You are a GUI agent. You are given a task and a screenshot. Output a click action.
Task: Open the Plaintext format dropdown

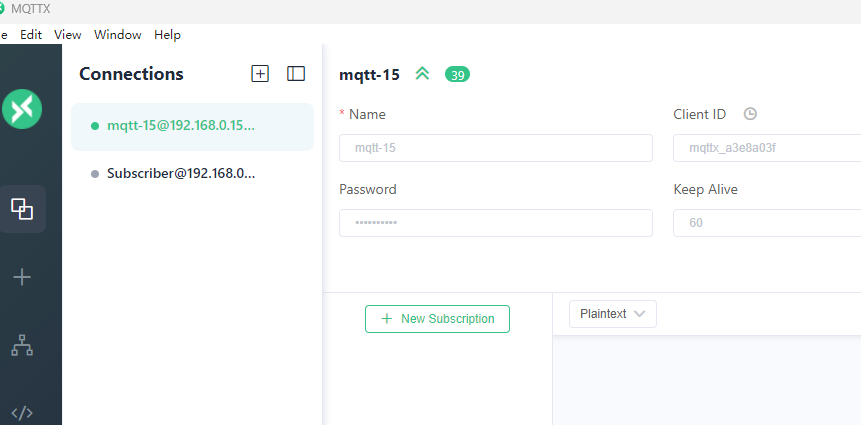[x=613, y=314]
